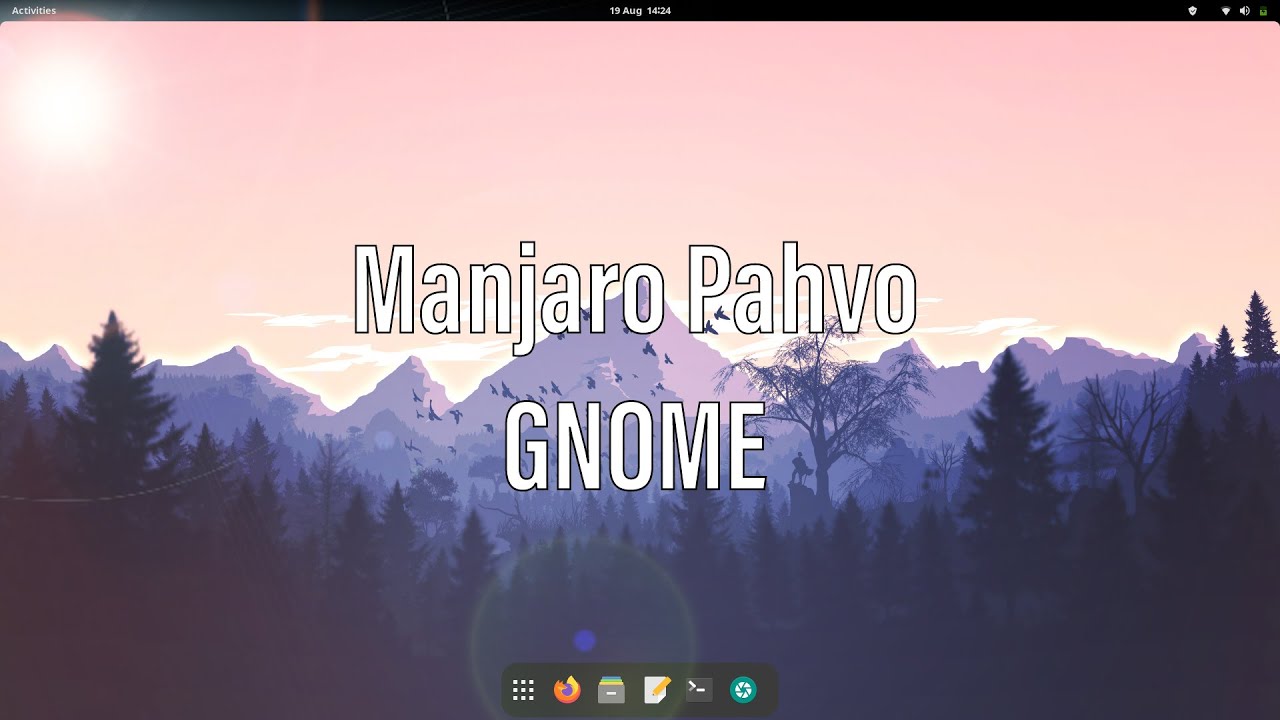Click the shield security tray icon
This screenshot has height=720, width=1280.
pos(1192,10)
